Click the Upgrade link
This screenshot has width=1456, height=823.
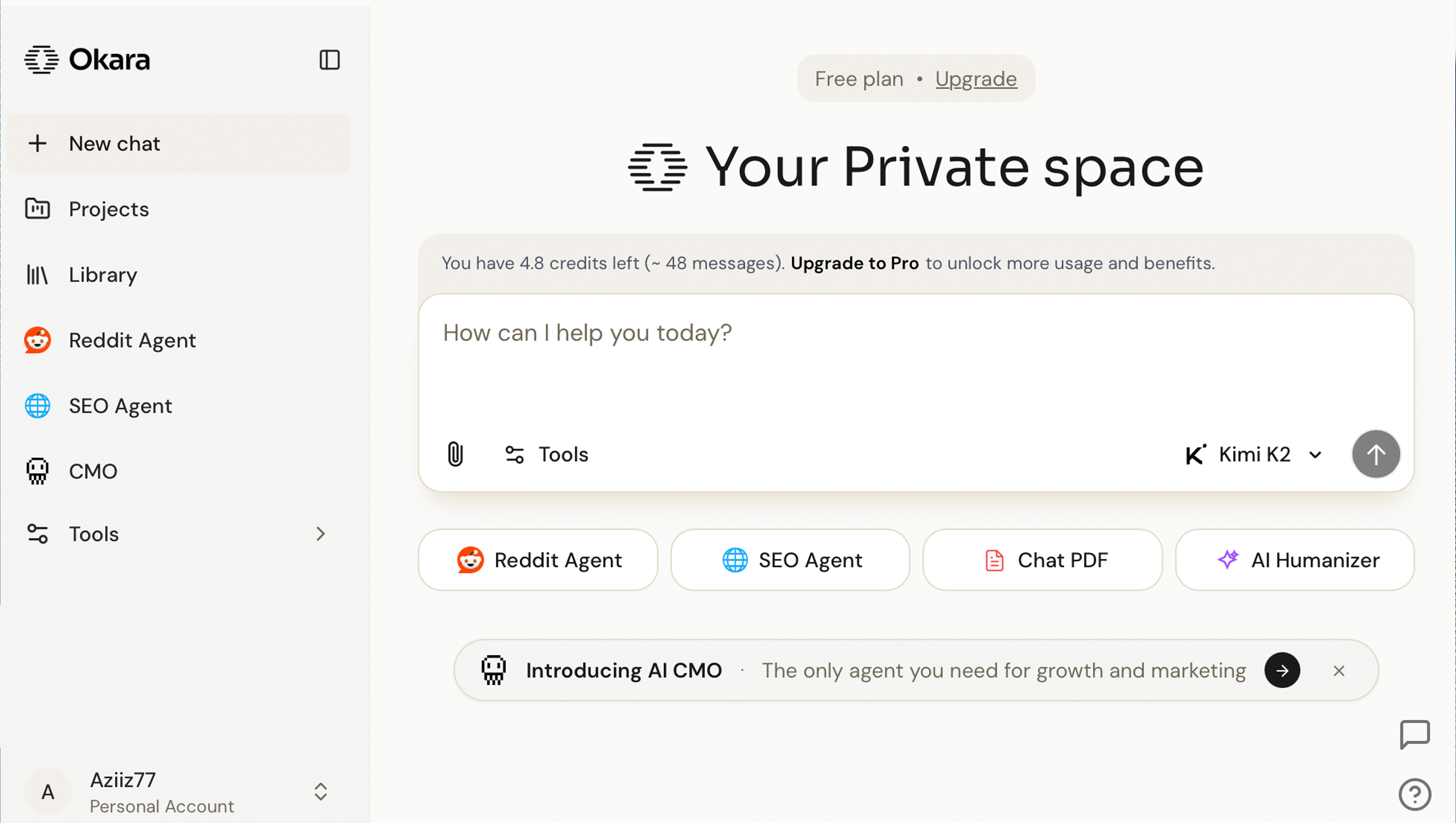click(x=976, y=79)
